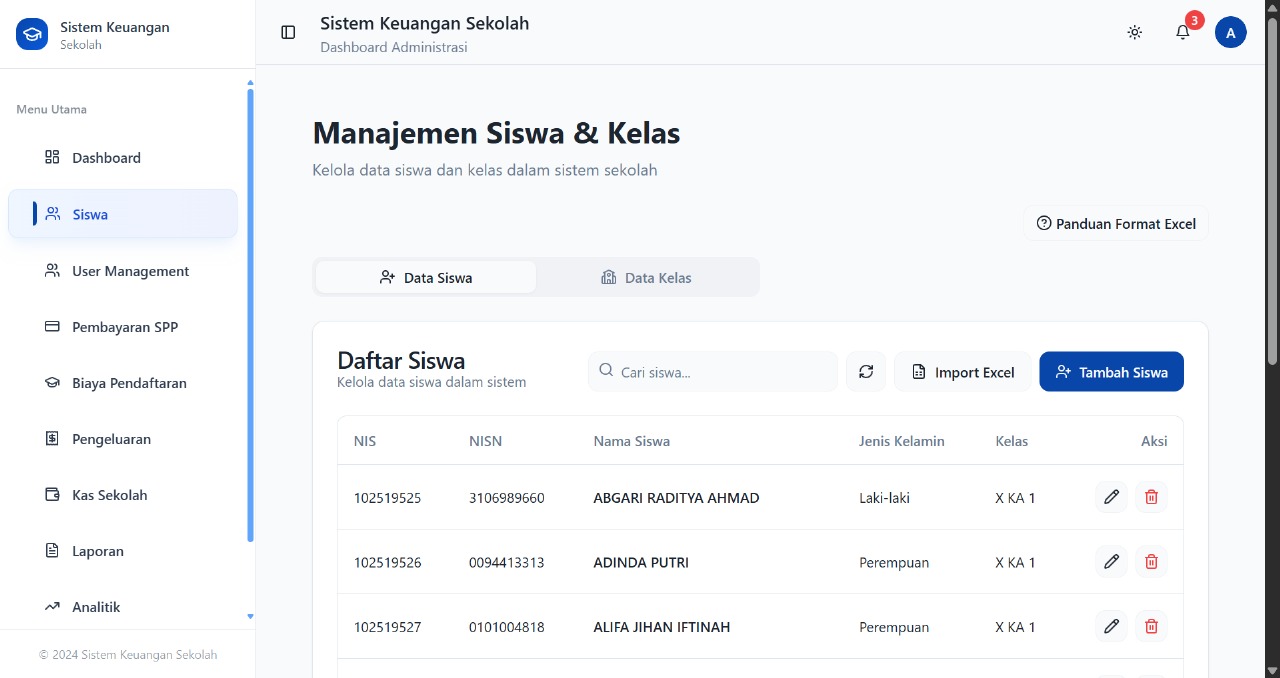Image resolution: width=1280 pixels, height=678 pixels.
Task: Delete ABGARI RADITYA AHMAD with trash icon
Action: [1151, 497]
